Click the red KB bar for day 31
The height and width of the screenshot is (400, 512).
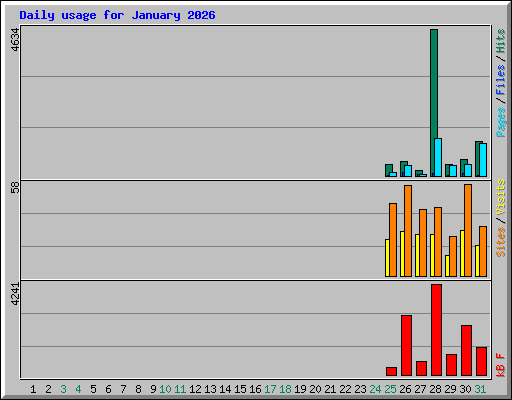481,361
